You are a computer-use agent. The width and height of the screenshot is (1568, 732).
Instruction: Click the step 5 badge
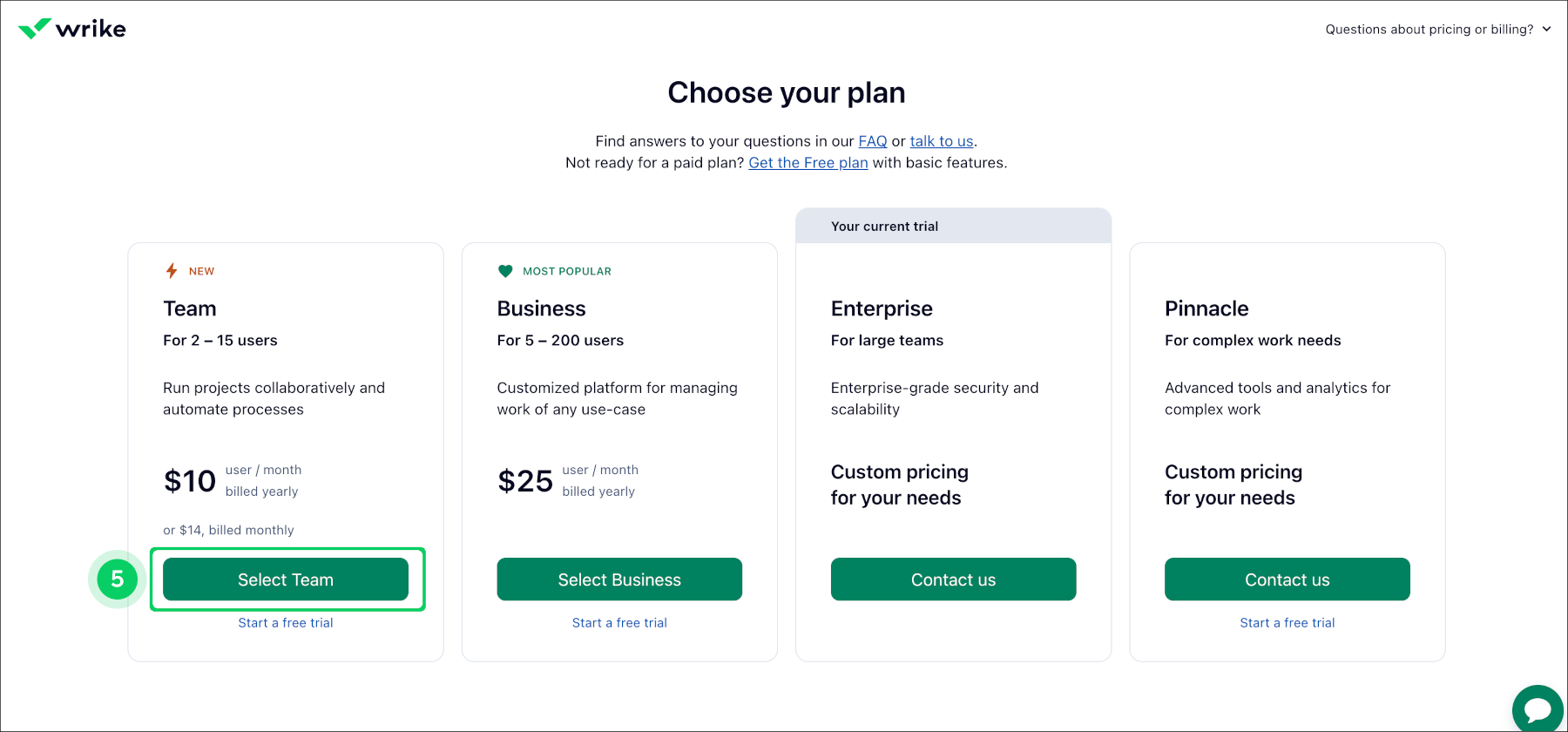[x=116, y=579]
